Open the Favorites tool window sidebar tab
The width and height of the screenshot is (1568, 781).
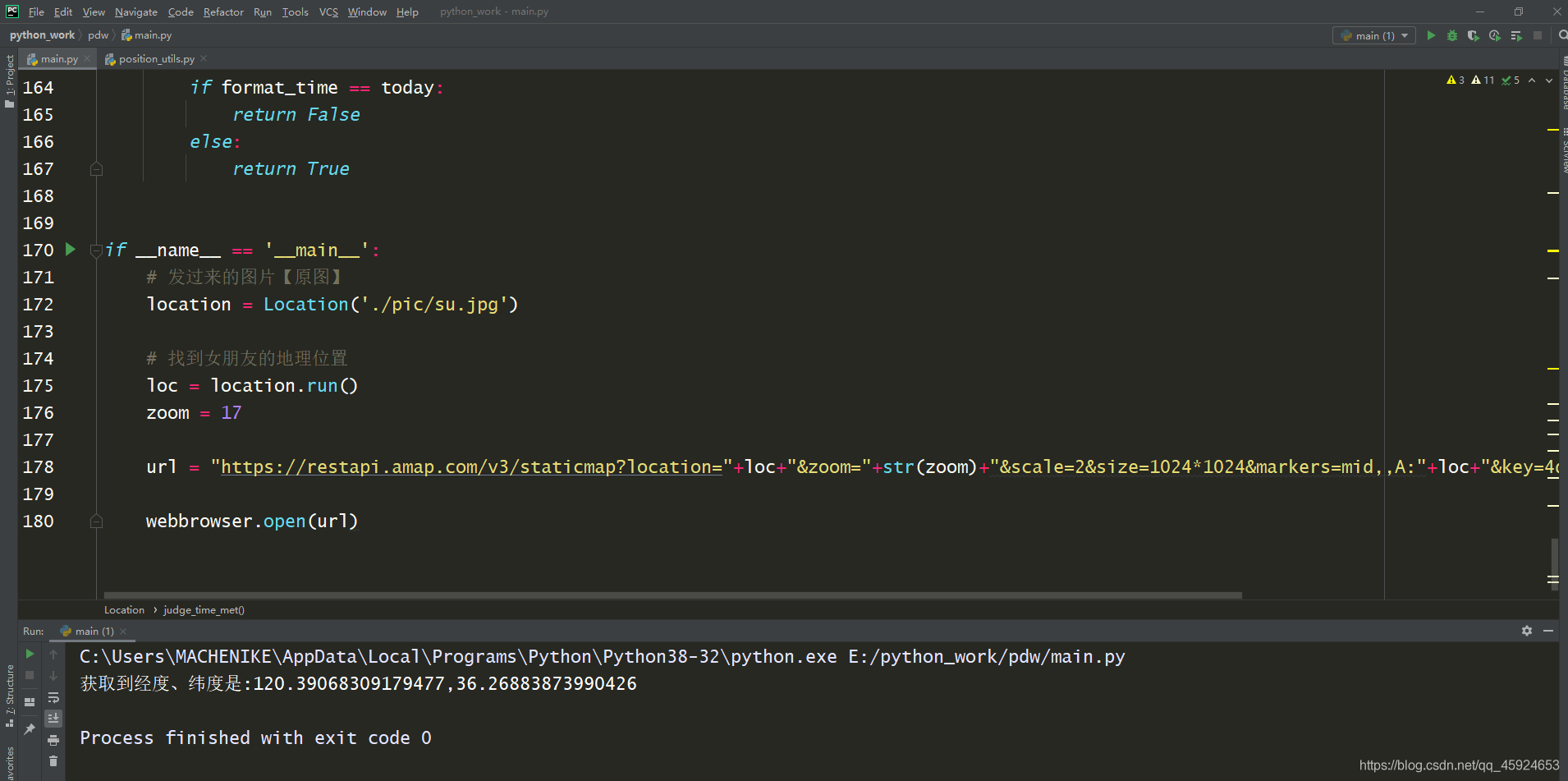point(9,763)
